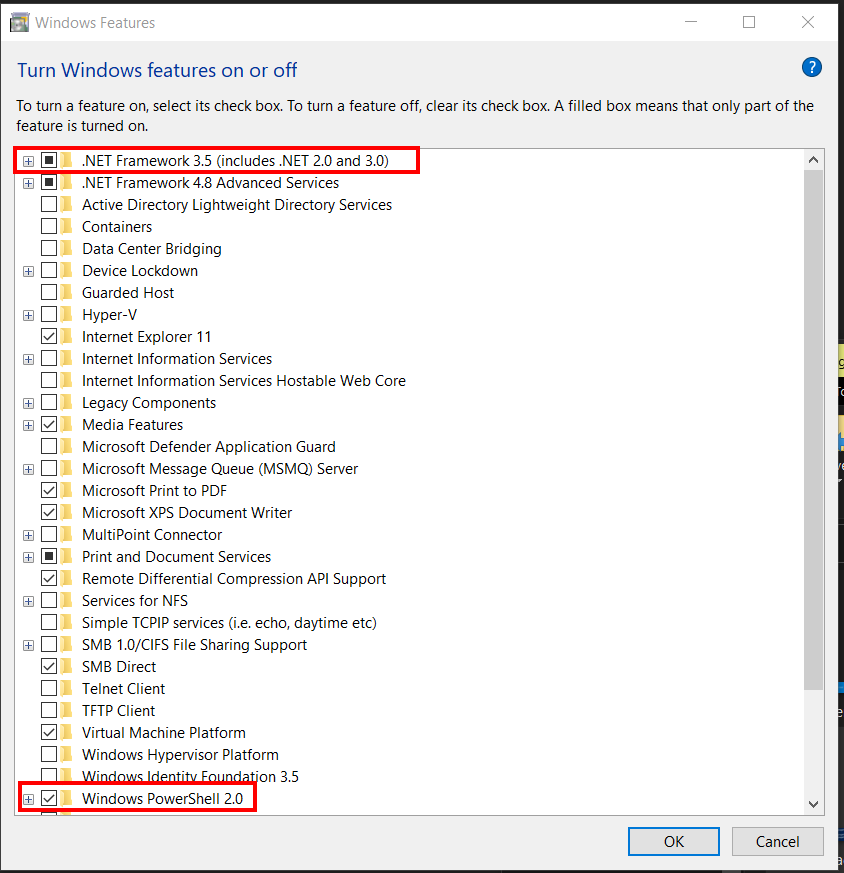
Task: Click OK to apply feature changes
Action: pyautogui.click(x=674, y=841)
